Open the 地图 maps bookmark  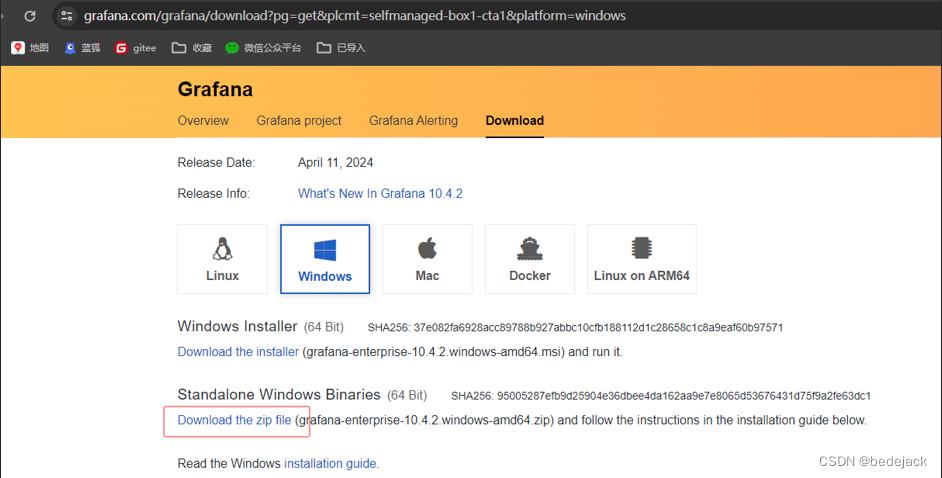(30, 47)
